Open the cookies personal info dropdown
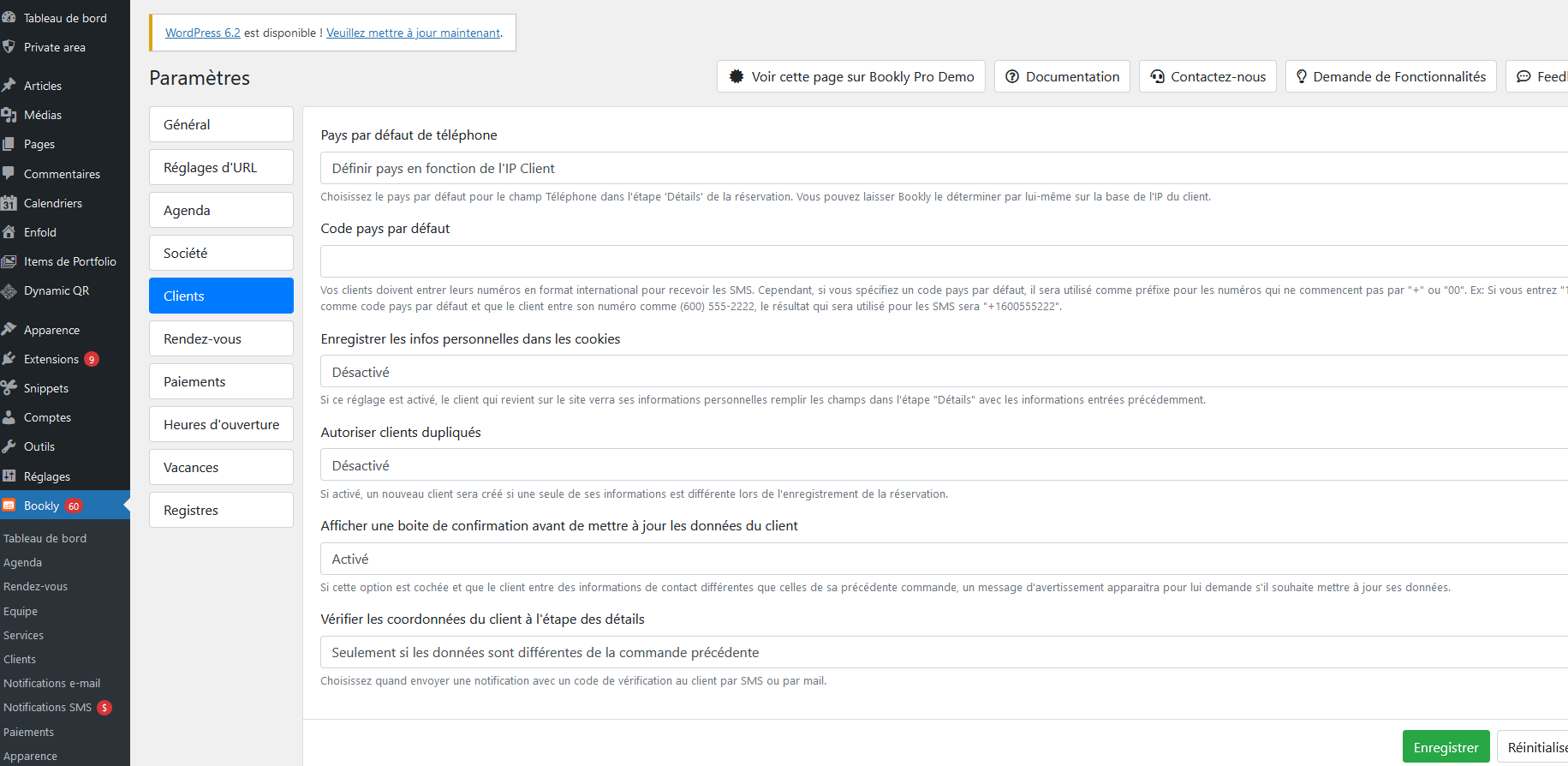Viewport: 1568px width, 766px height. [x=944, y=372]
